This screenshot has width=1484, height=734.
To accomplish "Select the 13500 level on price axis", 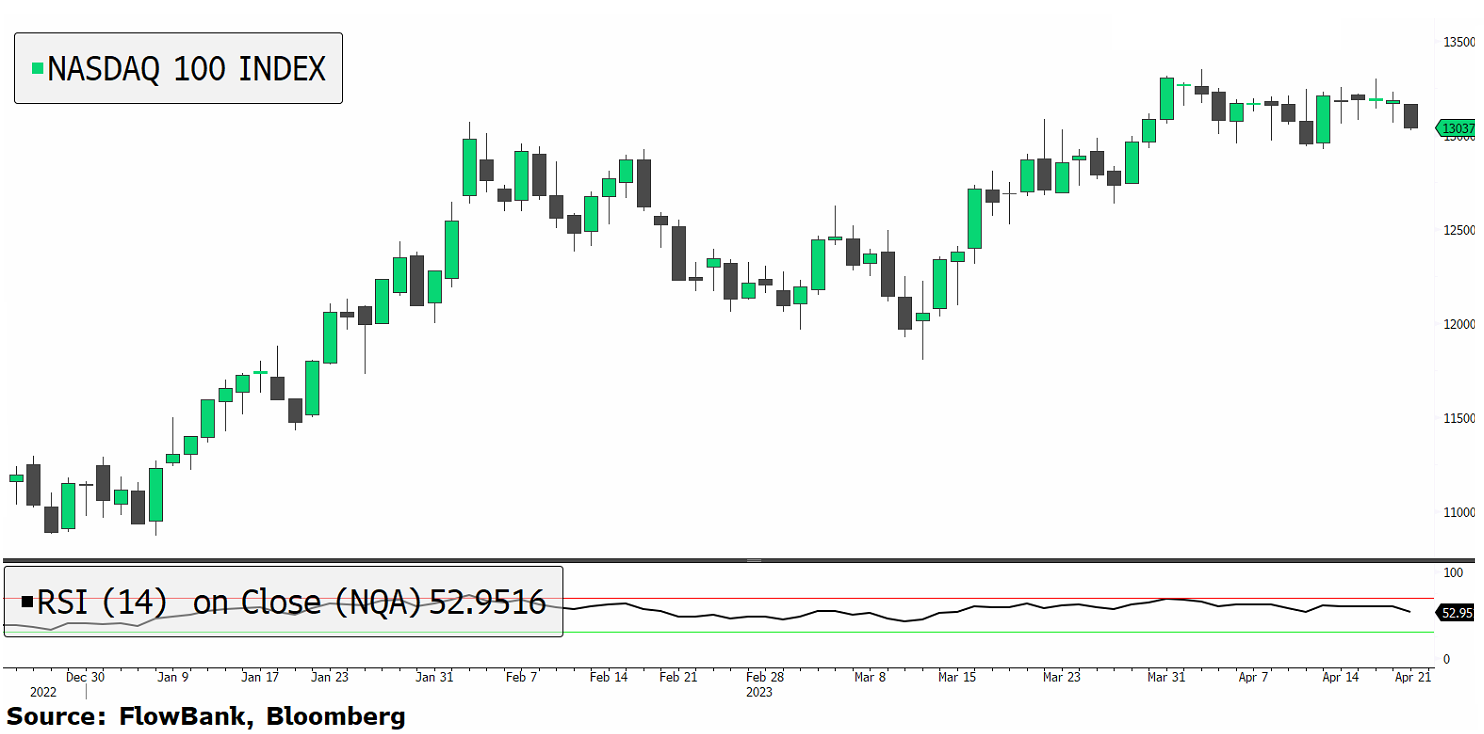I will pyautogui.click(x=1456, y=43).
